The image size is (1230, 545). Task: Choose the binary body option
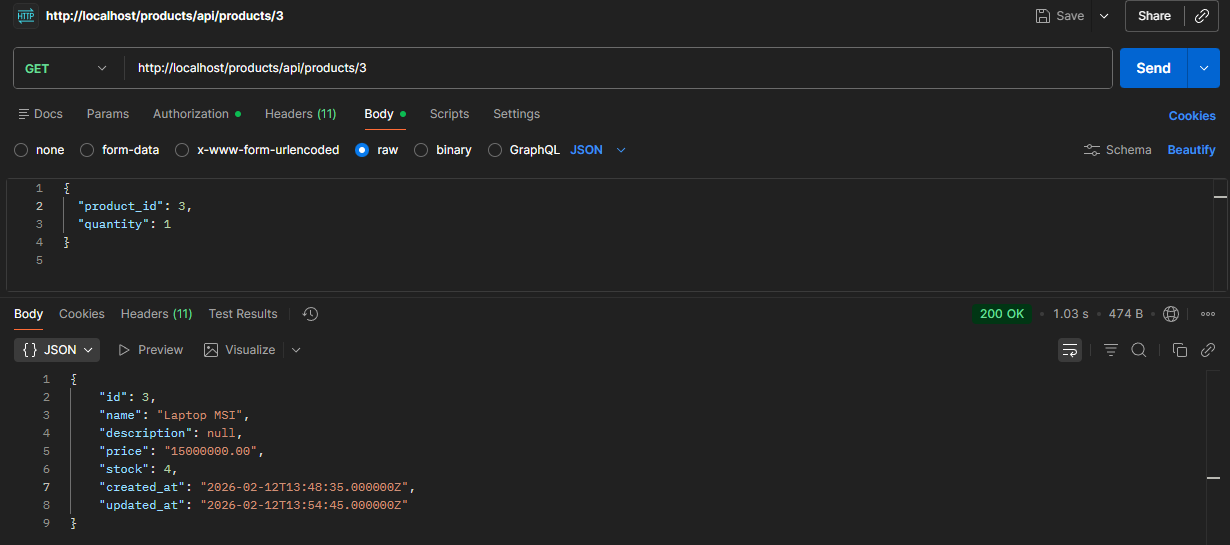tap(421, 150)
